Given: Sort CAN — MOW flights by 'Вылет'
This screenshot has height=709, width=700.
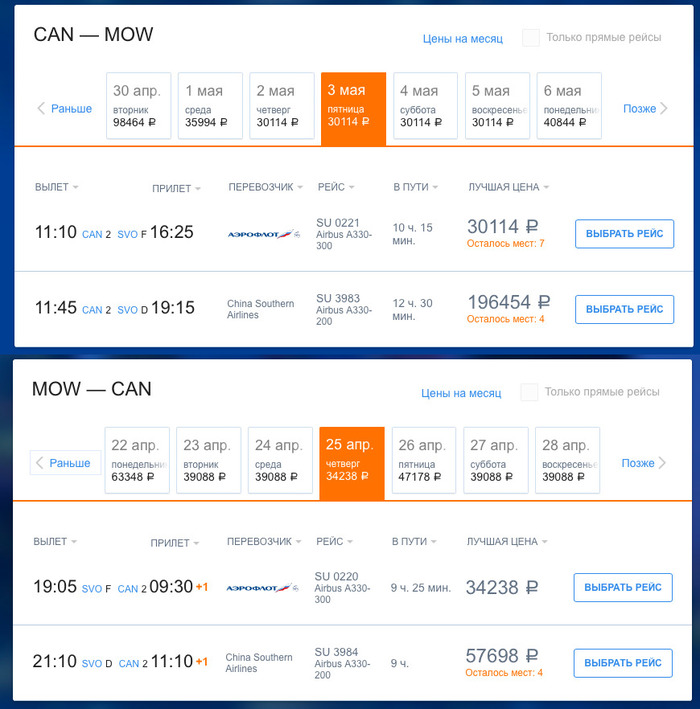Looking at the screenshot, I should [56, 187].
